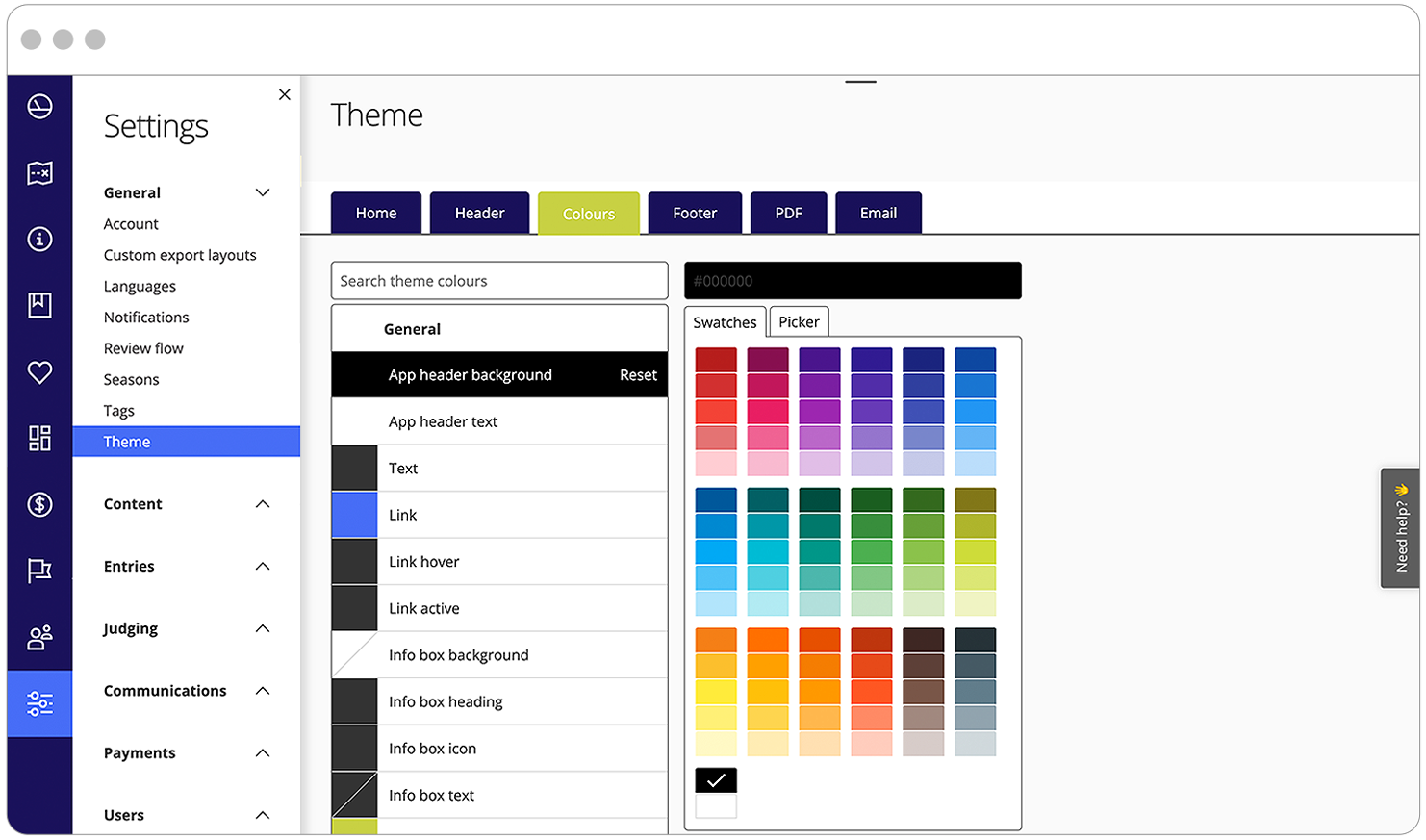
Task: Click the Search theme colours field
Action: [x=498, y=280]
